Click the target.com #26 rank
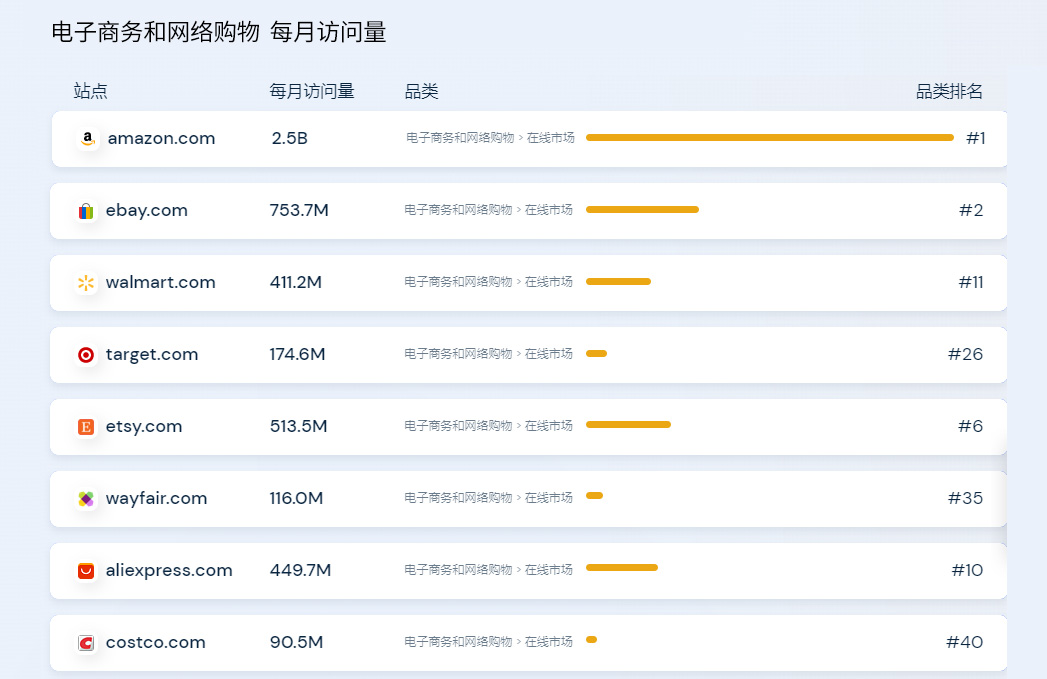Screen dimensions: 1047x679 (965, 354)
